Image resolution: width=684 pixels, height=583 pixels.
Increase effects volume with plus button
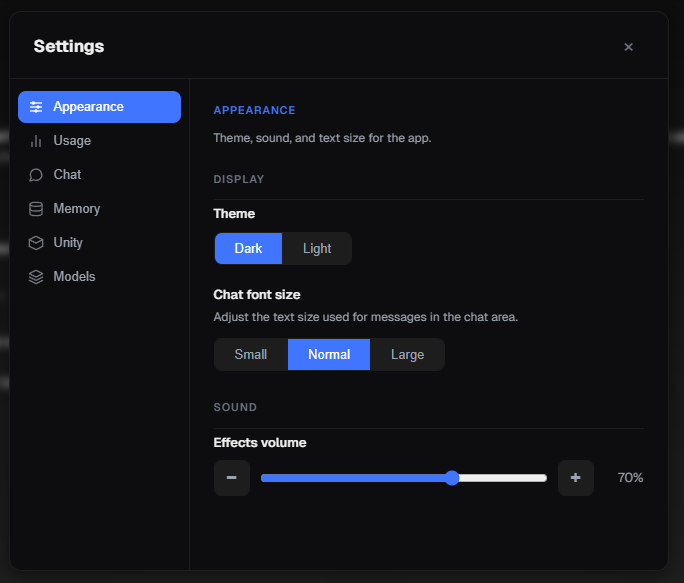pyautogui.click(x=575, y=478)
